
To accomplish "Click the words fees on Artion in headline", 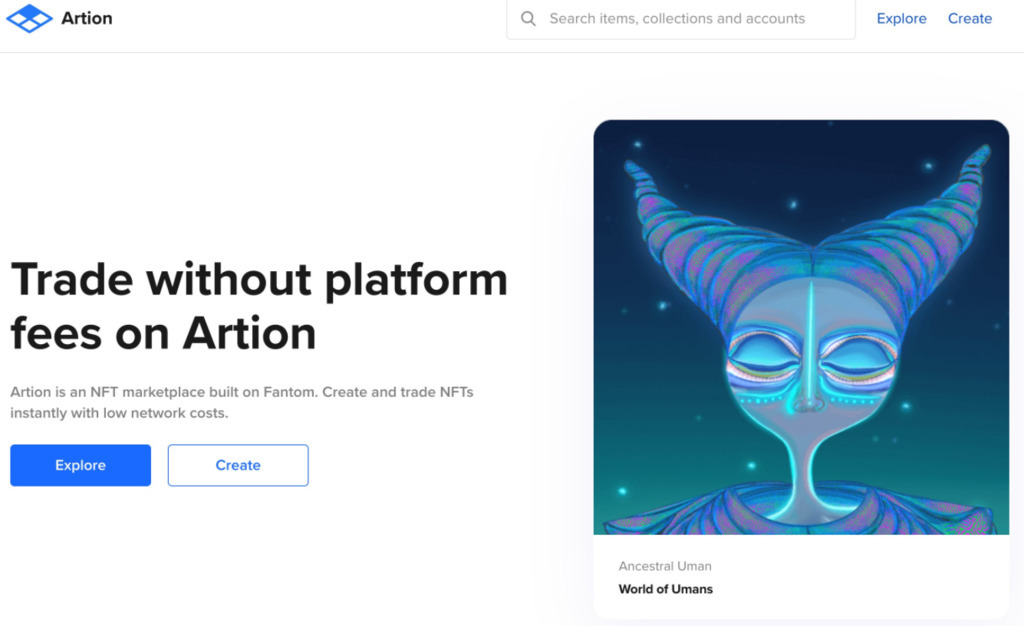I will (x=163, y=334).
